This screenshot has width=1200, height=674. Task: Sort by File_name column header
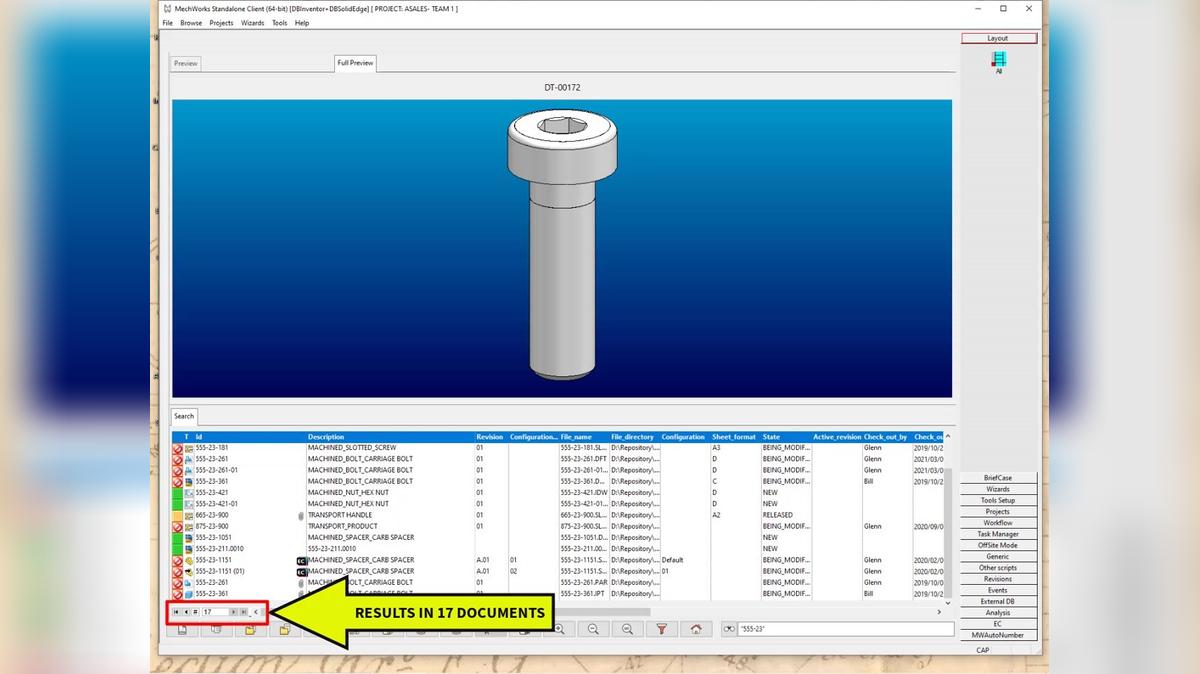tap(584, 437)
